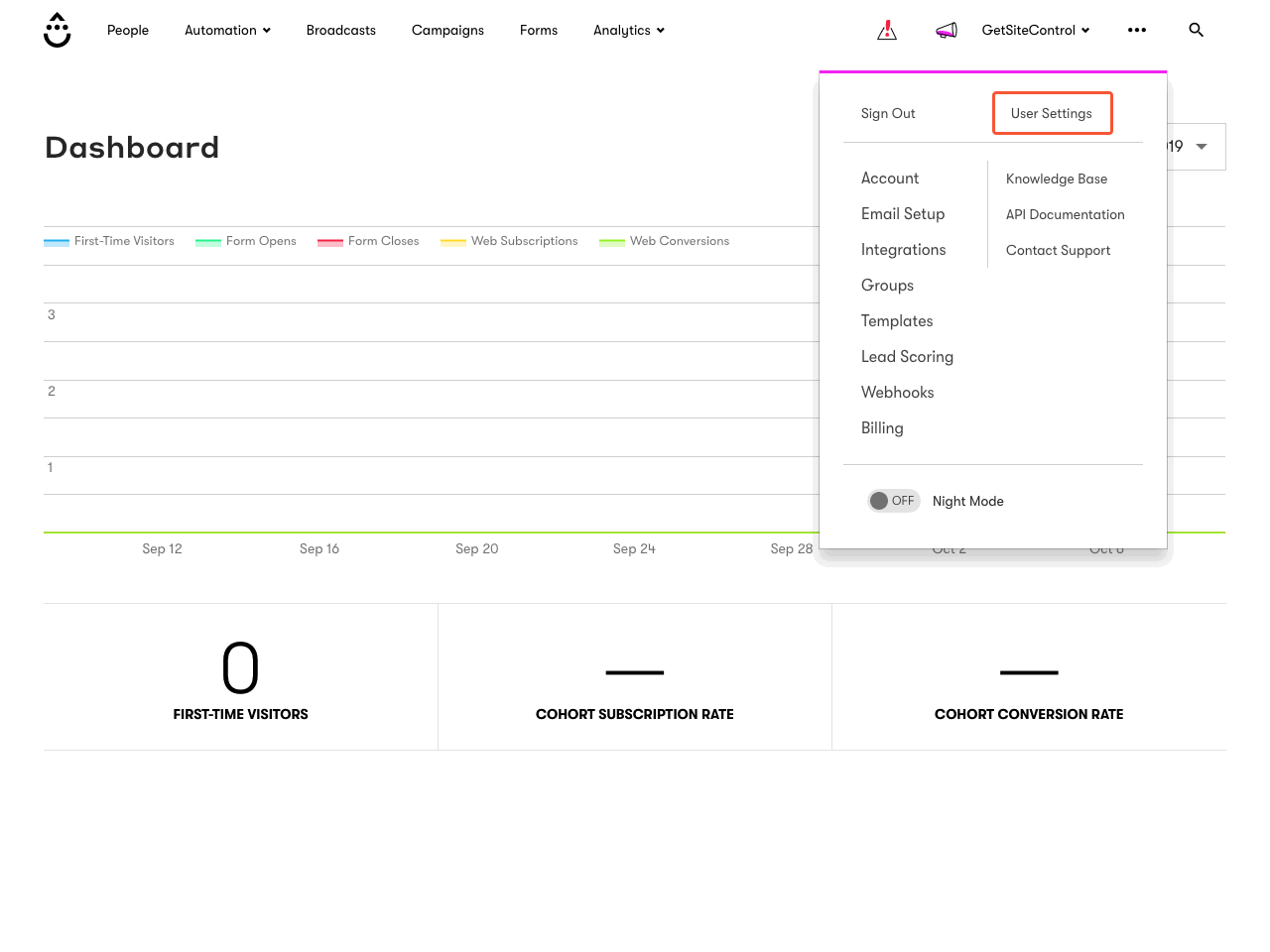Image resolution: width=1270 pixels, height=952 pixels.
Task: Open search with the magnifier icon
Action: point(1196,31)
